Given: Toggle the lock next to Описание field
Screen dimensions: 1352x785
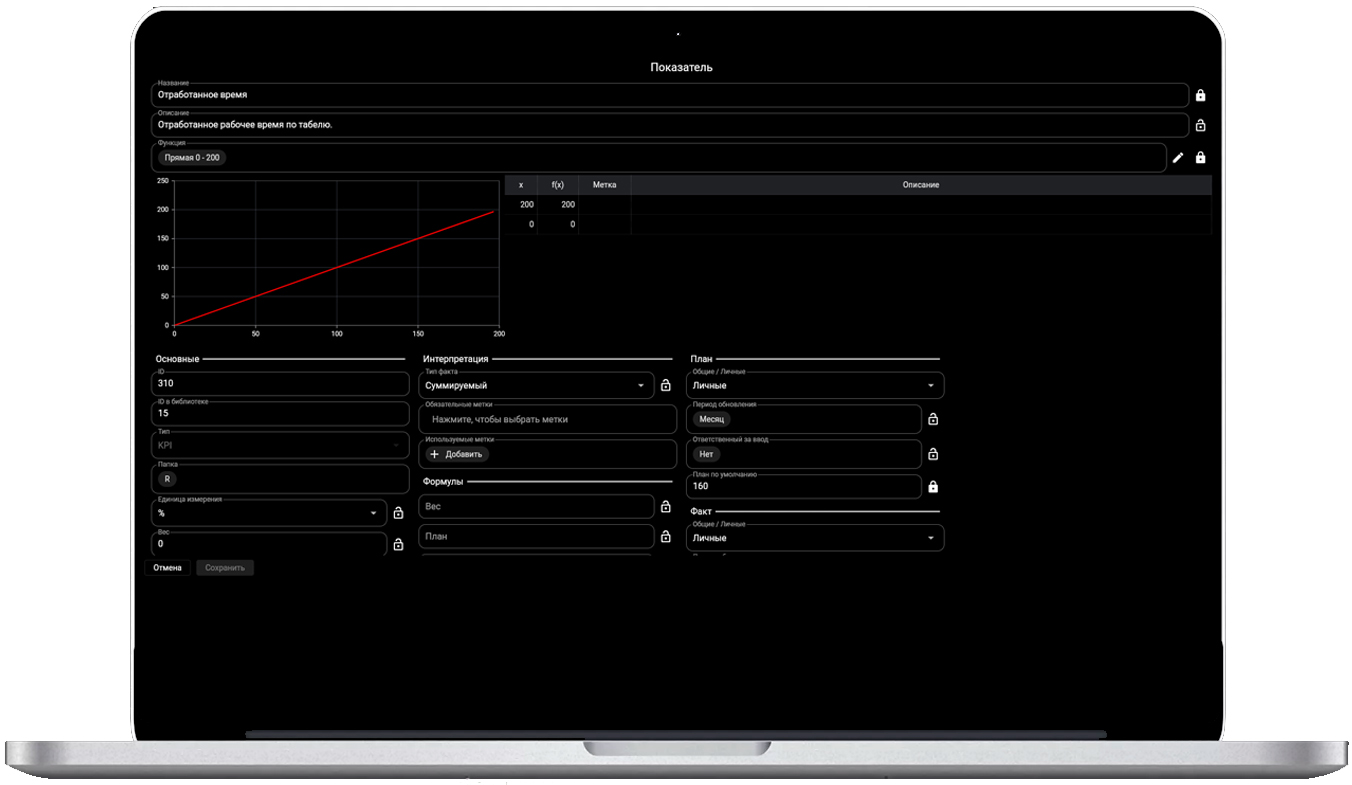Looking at the screenshot, I should 1200,126.
